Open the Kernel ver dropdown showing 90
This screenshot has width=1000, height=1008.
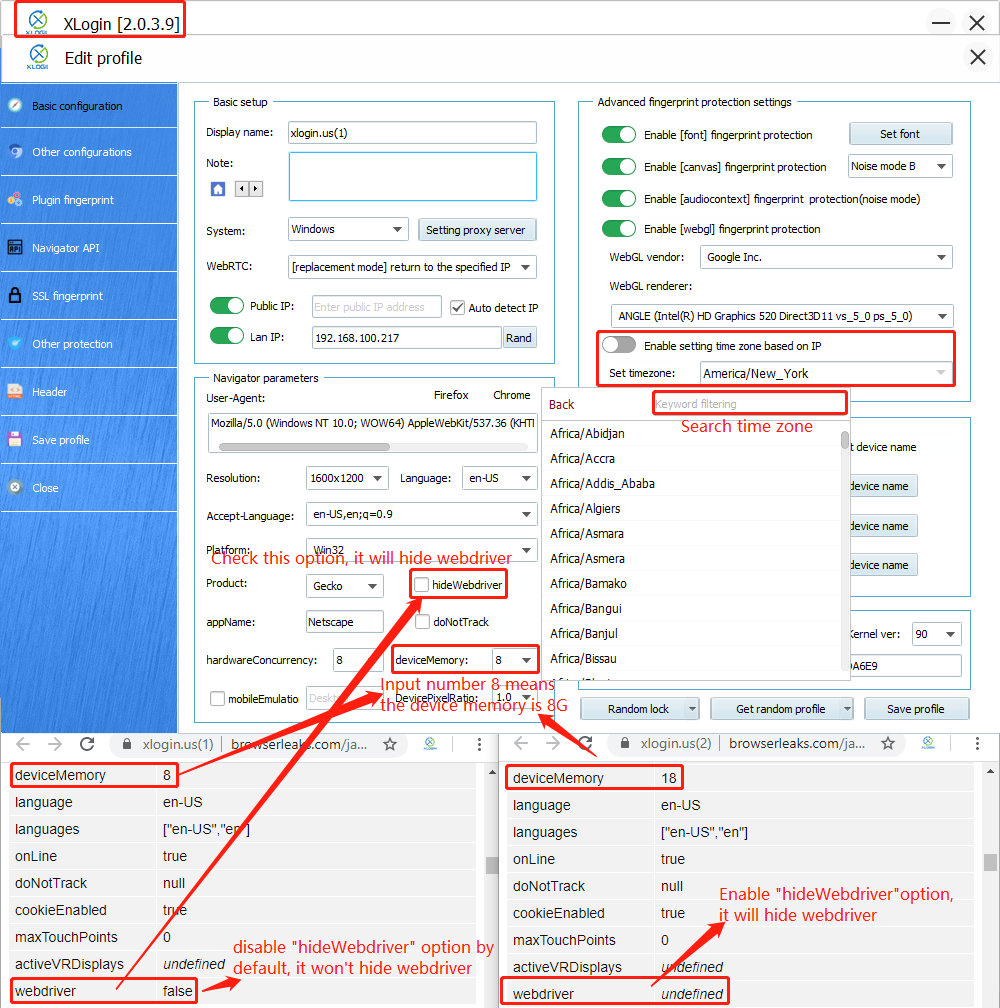pos(936,634)
